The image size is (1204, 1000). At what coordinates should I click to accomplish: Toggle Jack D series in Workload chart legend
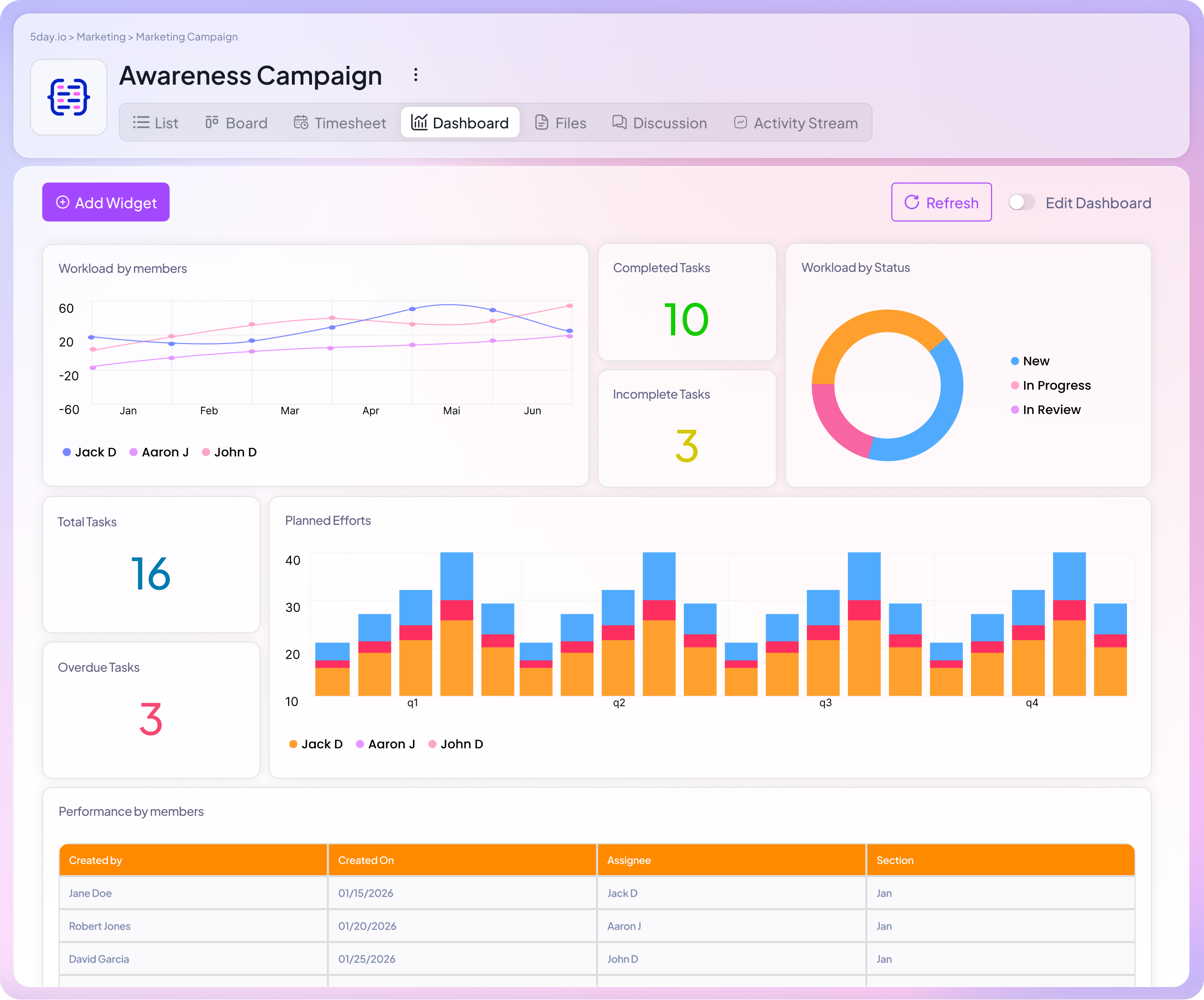coord(89,452)
